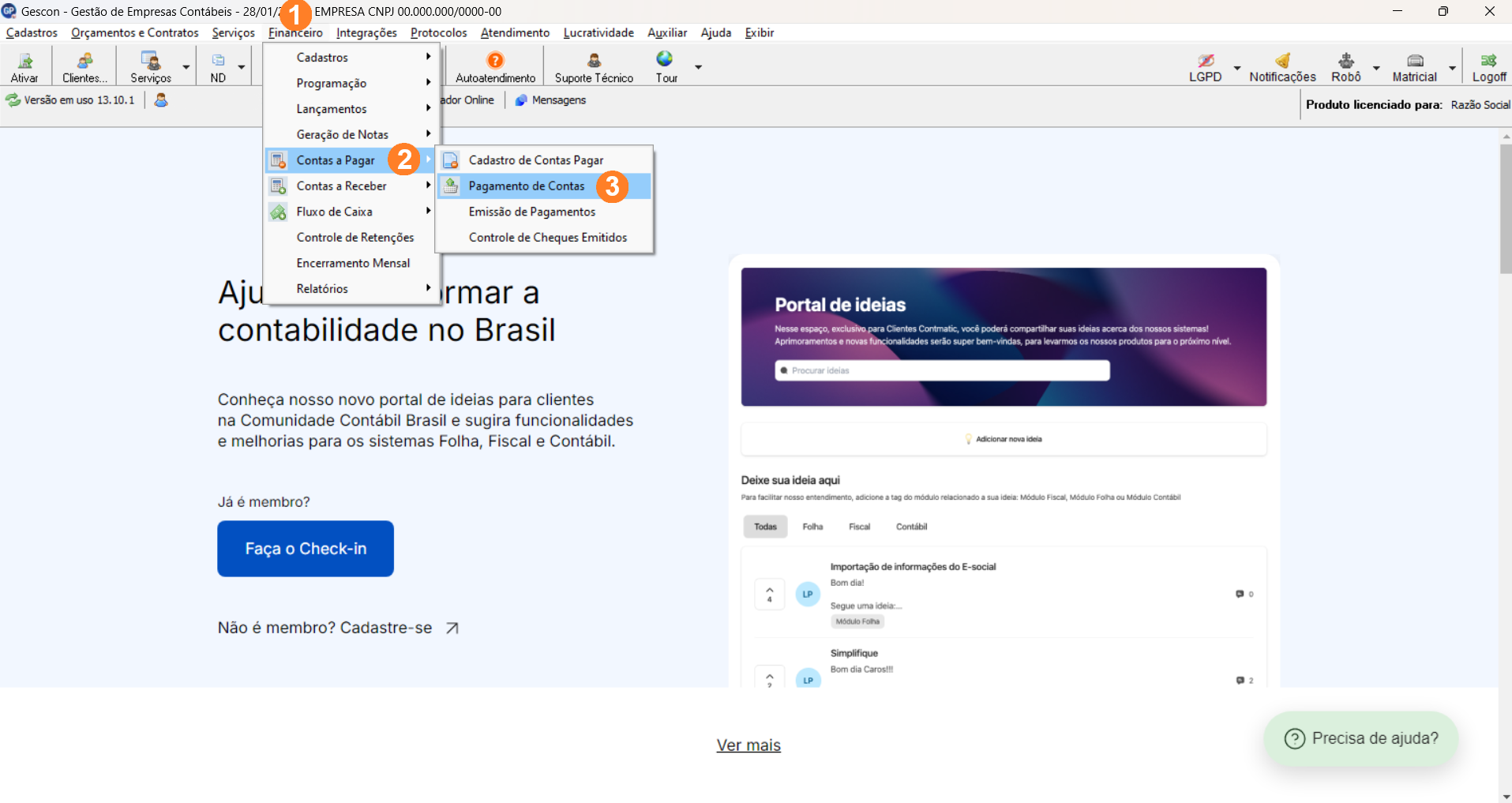Expand the Lançamentos submenu

(x=351, y=109)
